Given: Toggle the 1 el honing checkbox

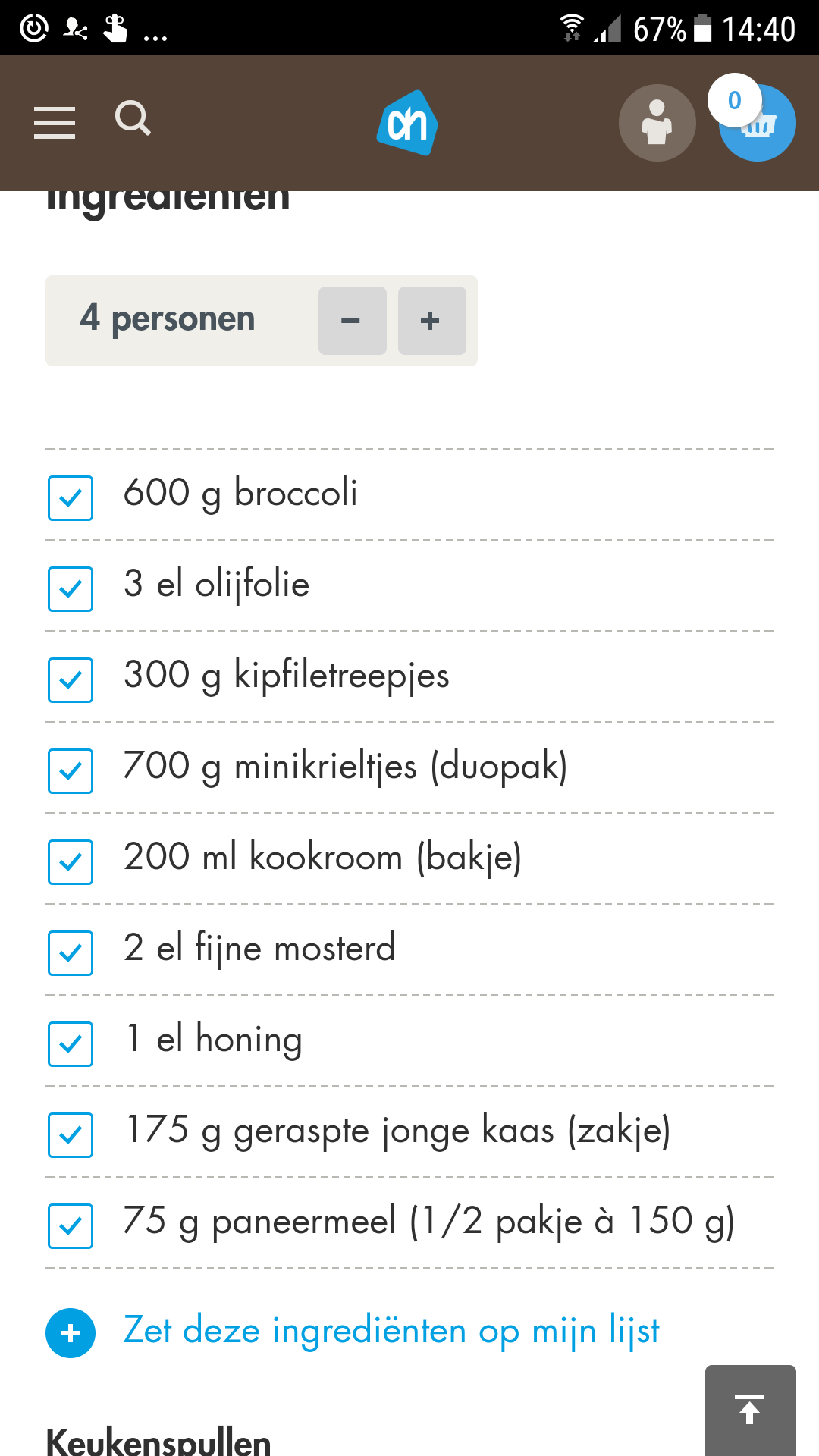Looking at the screenshot, I should pos(71,1044).
